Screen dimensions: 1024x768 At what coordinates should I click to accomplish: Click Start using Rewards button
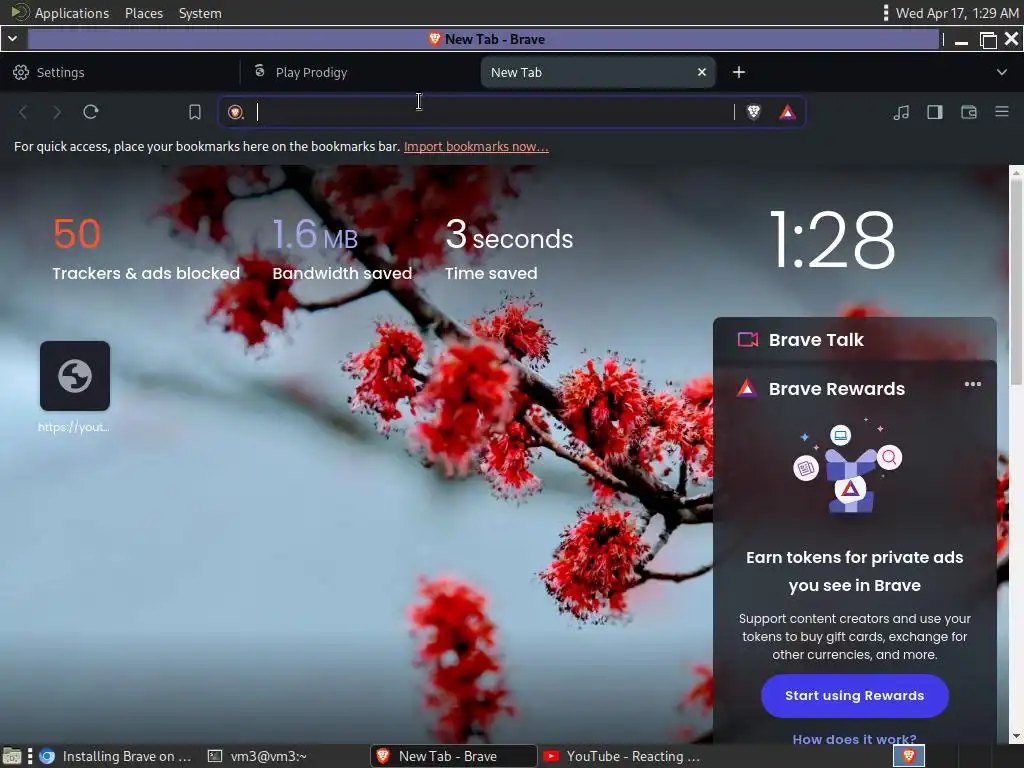tap(854, 696)
